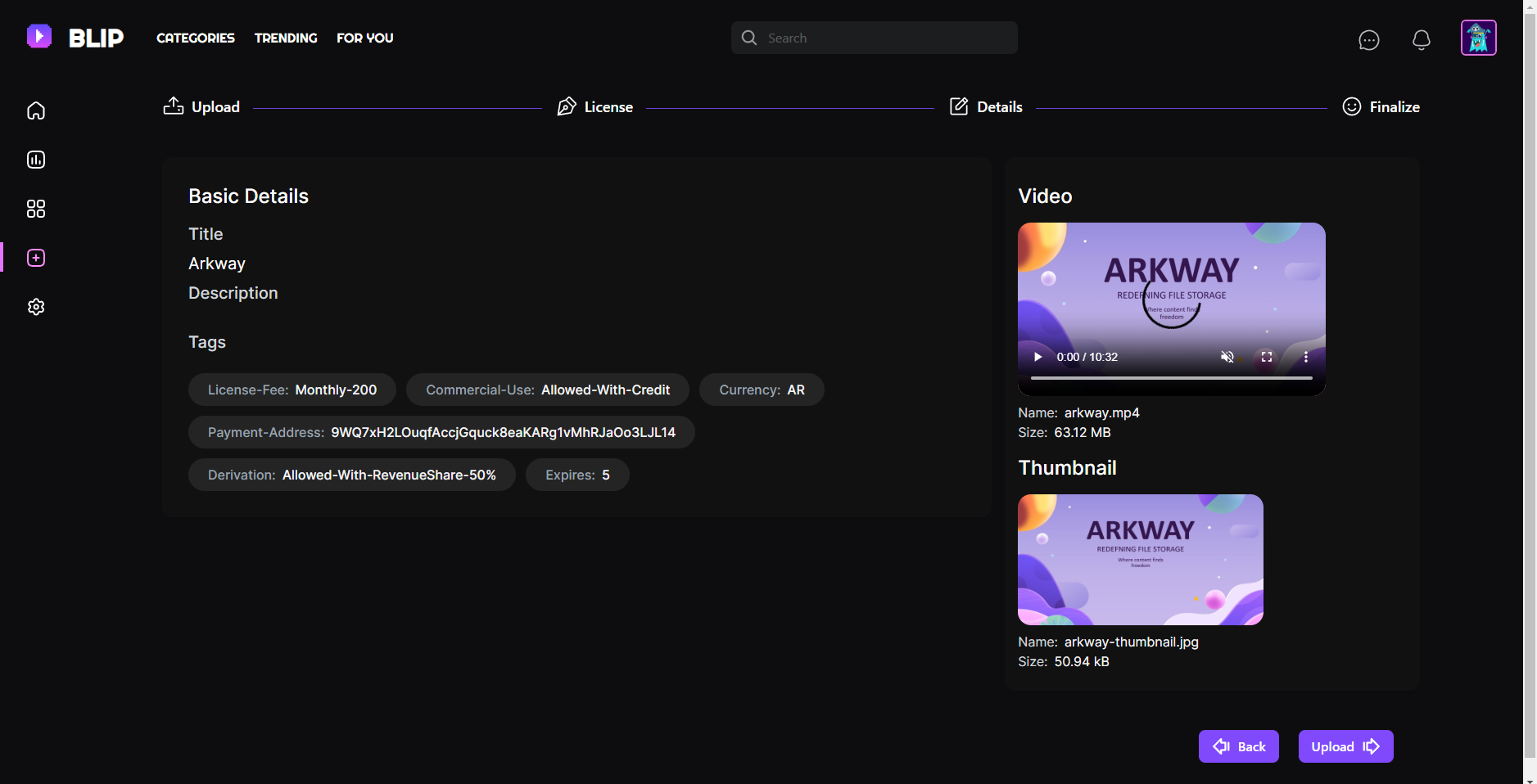
Task: Click the Expires 5 tag
Action: click(577, 475)
